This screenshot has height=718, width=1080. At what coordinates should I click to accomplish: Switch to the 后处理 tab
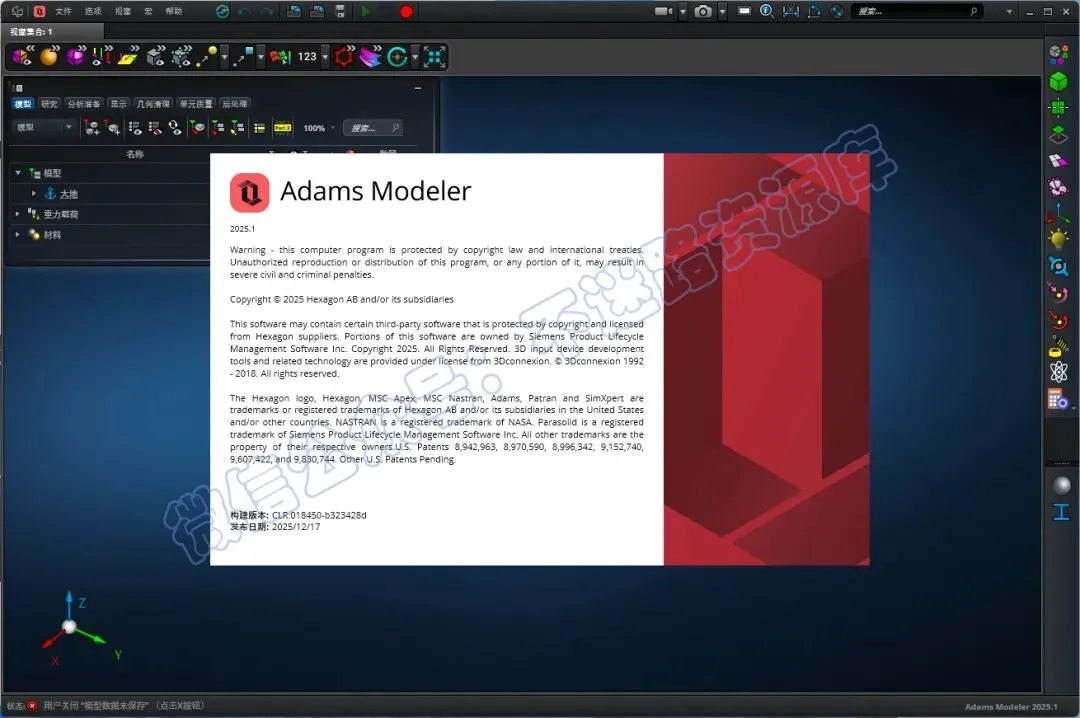click(x=235, y=104)
